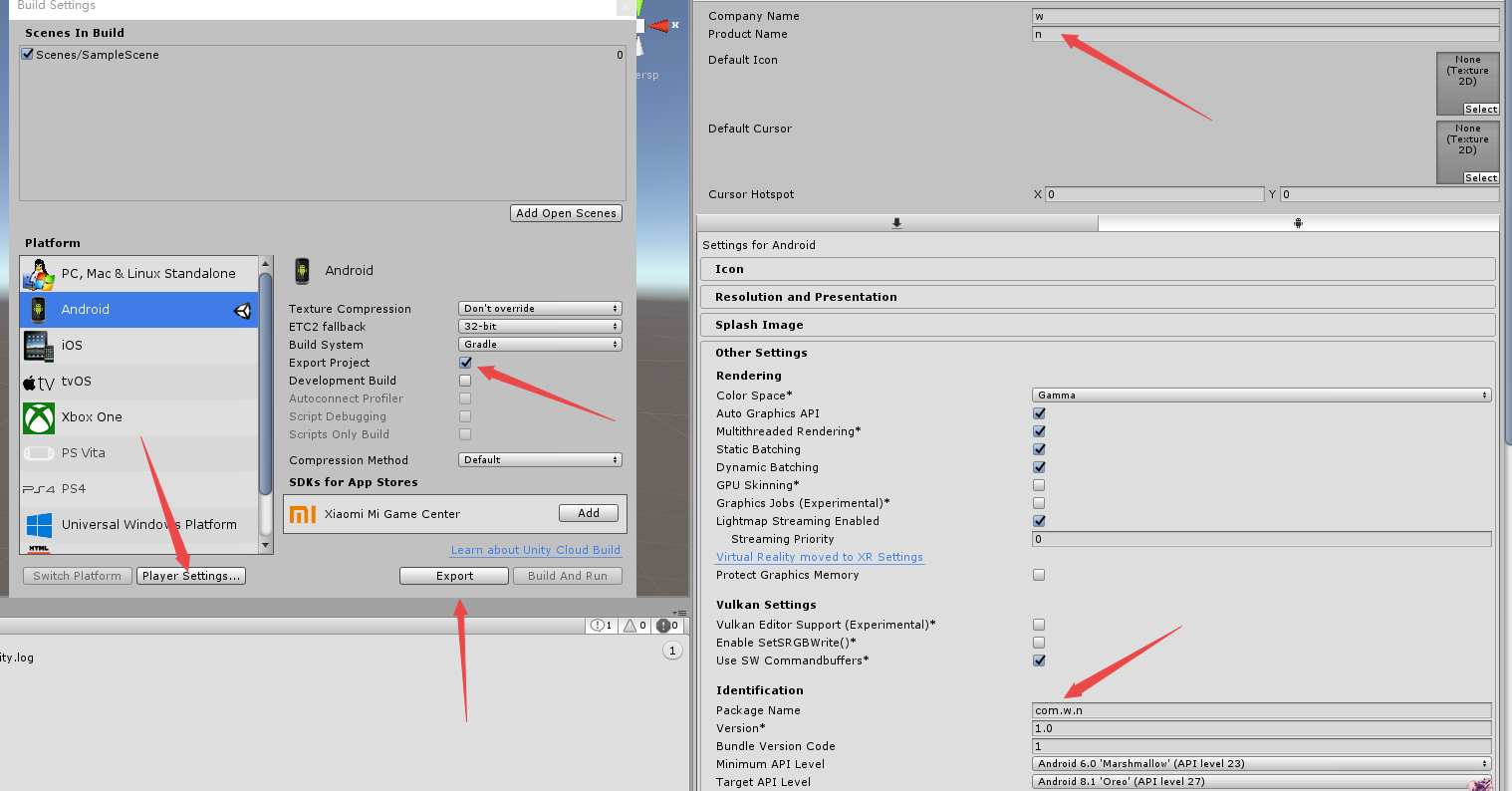This screenshot has width=1512, height=791.
Task: Click the Version field
Action: pos(1262,728)
